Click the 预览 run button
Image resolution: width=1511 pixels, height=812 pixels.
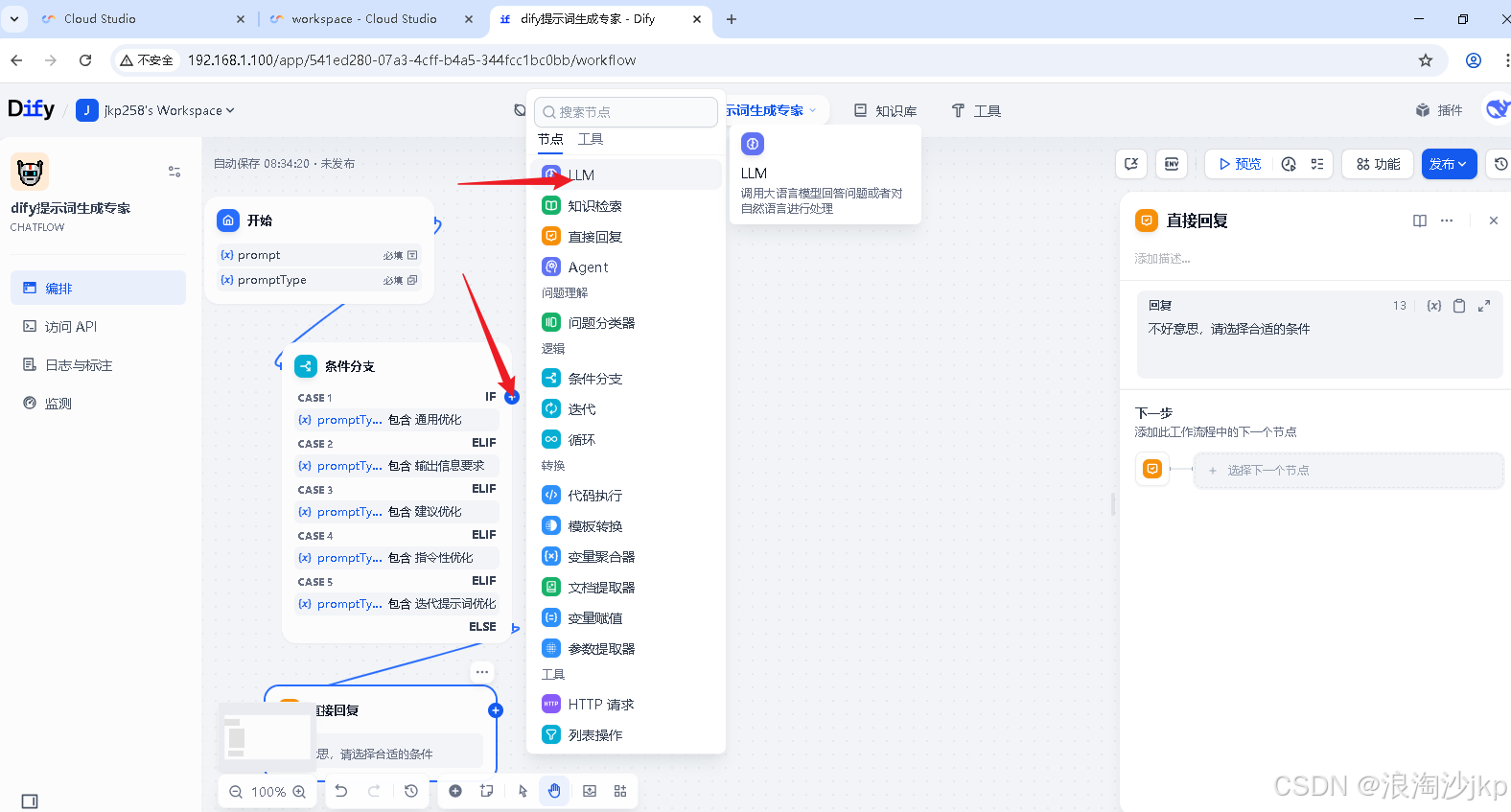click(x=1240, y=164)
